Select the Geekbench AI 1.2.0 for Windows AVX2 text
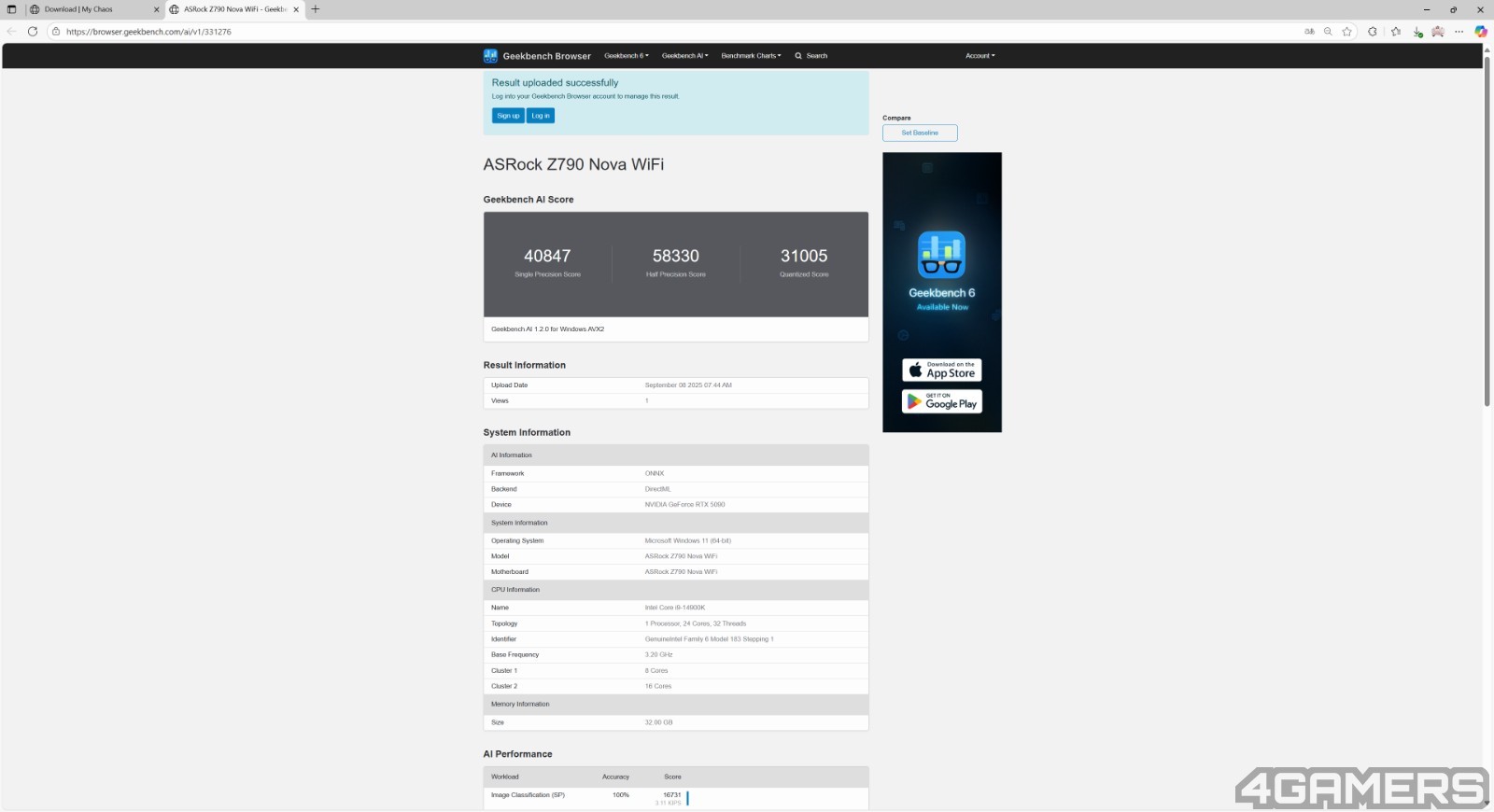The image size is (1494, 812). pyautogui.click(x=547, y=329)
